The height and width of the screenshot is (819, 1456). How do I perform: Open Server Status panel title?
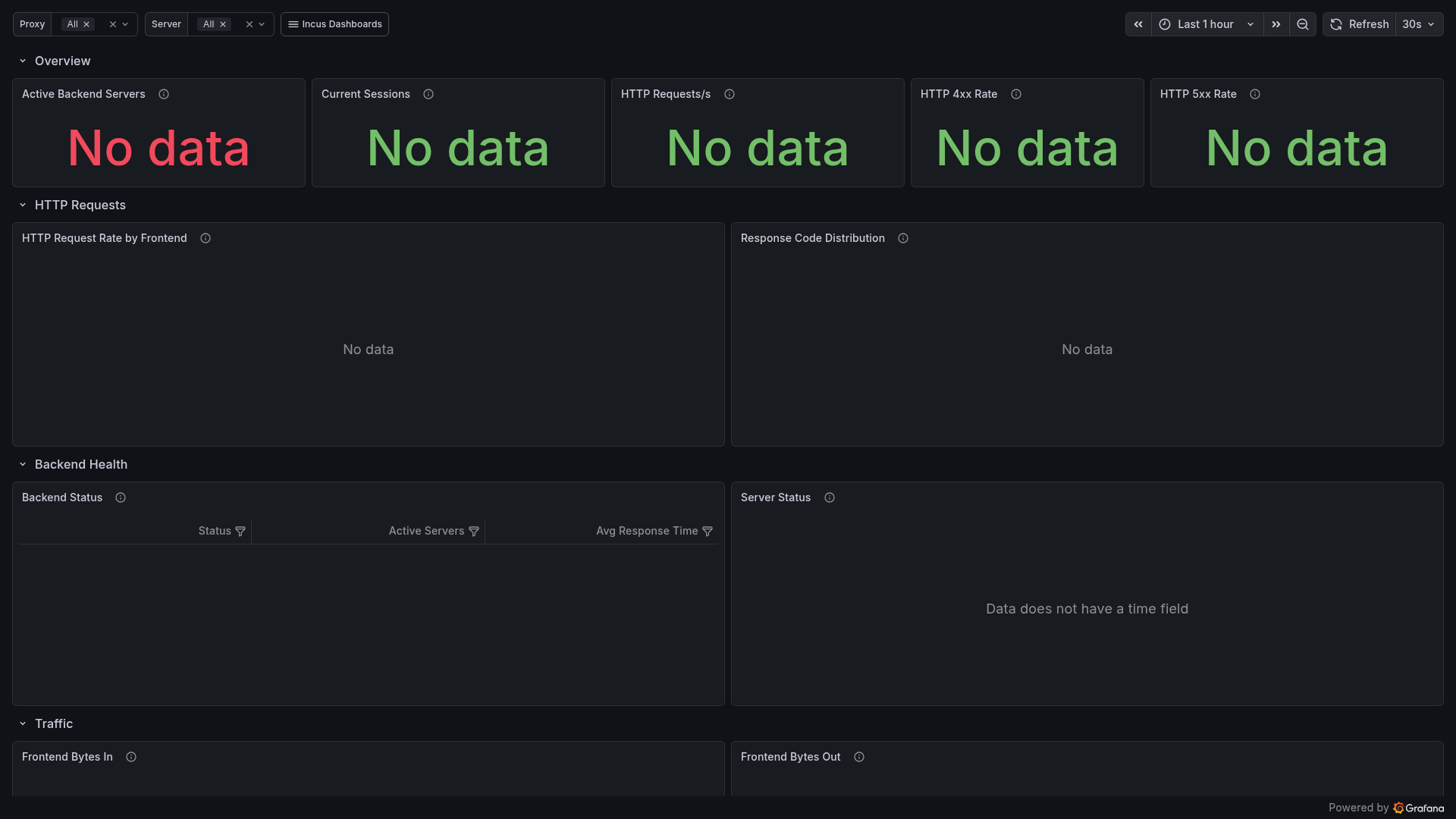pos(776,497)
